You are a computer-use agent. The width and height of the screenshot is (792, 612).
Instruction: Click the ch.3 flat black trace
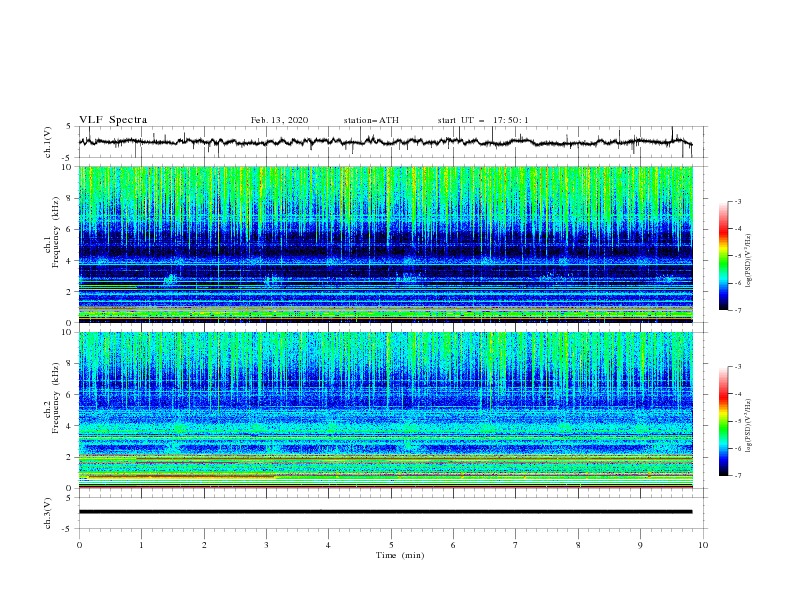pyautogui.click(x=385, y=512)
